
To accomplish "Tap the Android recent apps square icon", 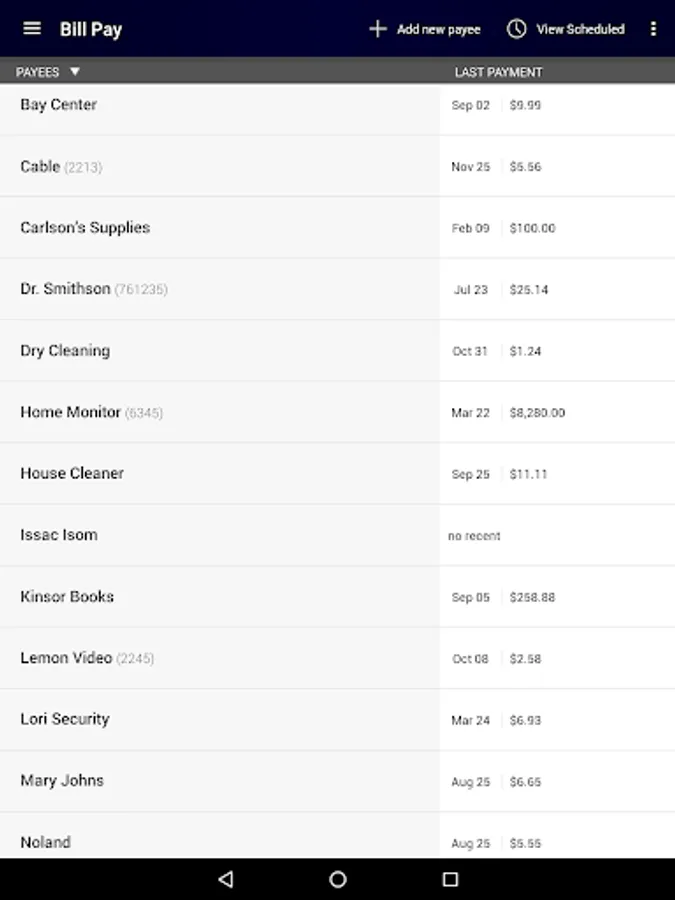I will [450, 879].
